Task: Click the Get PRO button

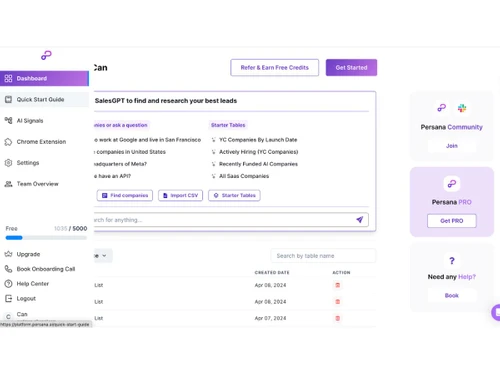Action: 452,221
